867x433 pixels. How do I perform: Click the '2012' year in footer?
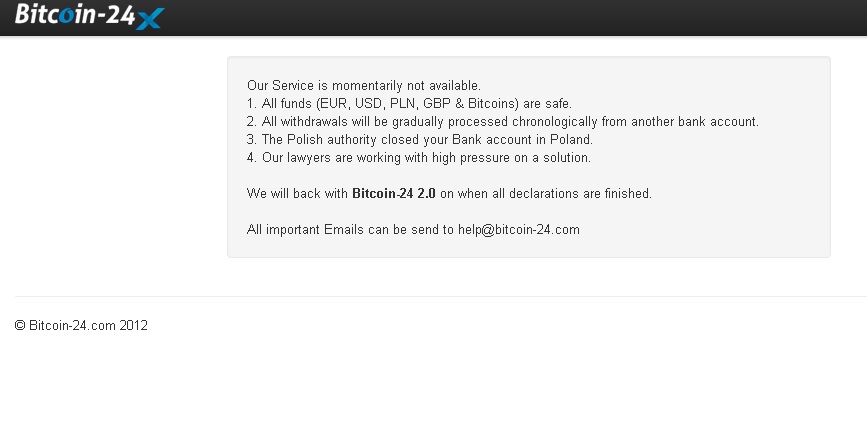point(133,325)
